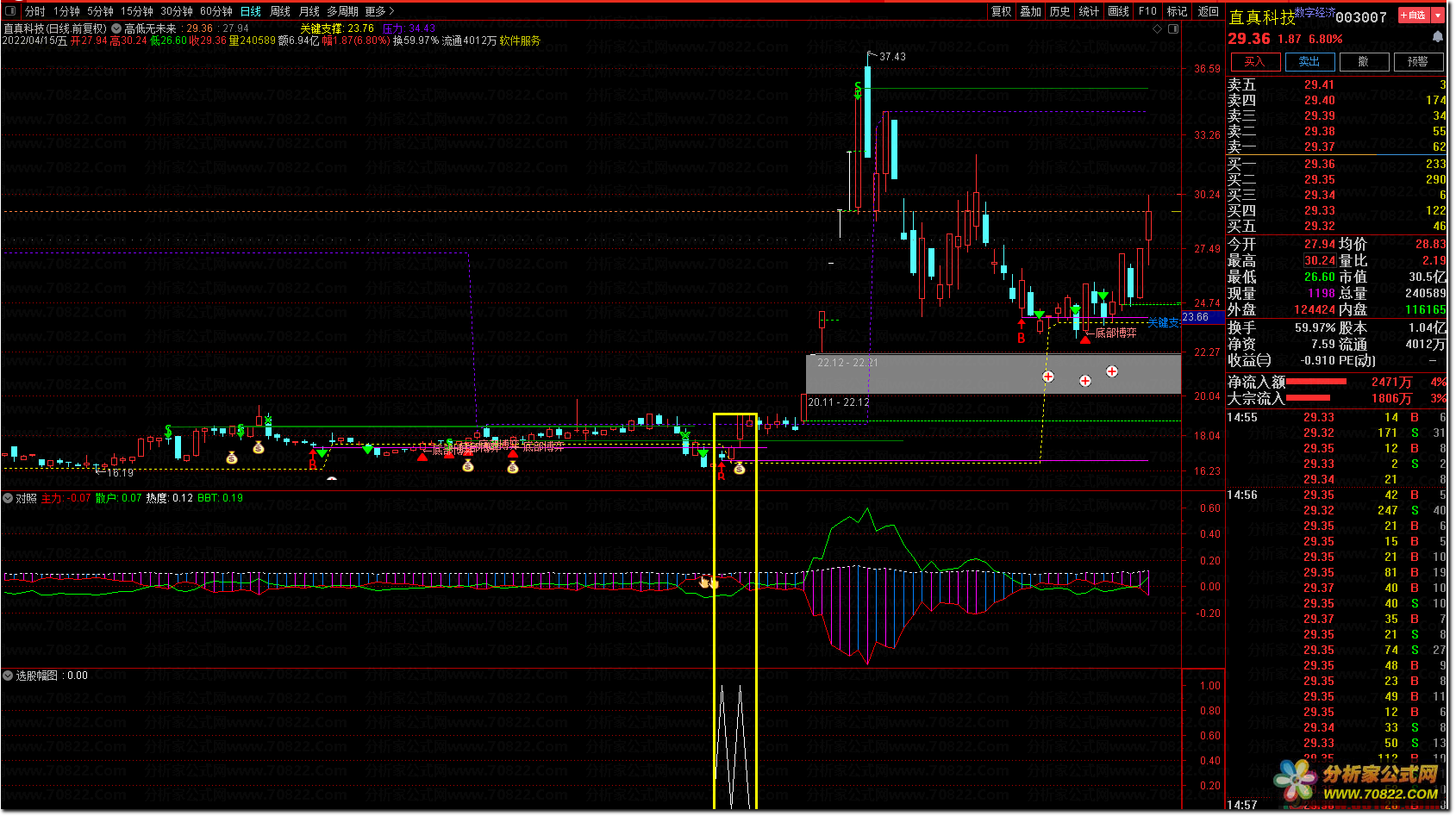
Task: Click the 买一 29.36 bid row
Action: coord(1337,164)
